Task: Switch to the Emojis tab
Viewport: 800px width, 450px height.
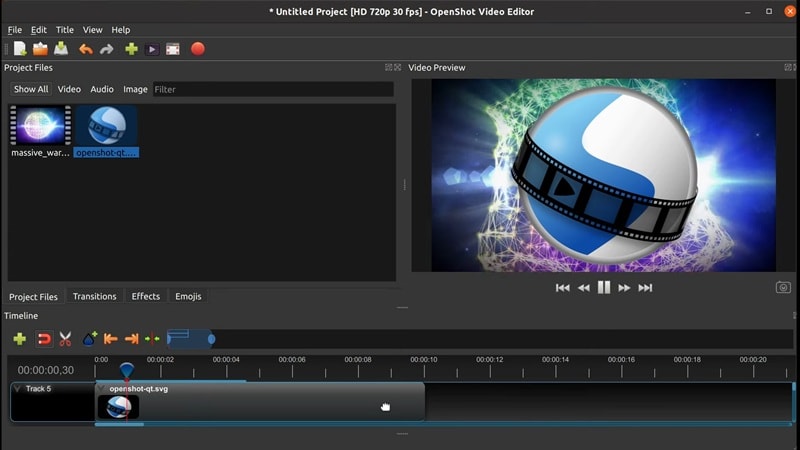Action: [x=188, y=296]
